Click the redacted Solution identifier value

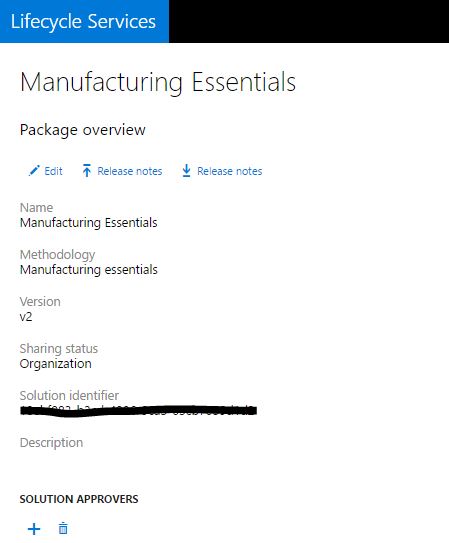(x=138, y=411)
